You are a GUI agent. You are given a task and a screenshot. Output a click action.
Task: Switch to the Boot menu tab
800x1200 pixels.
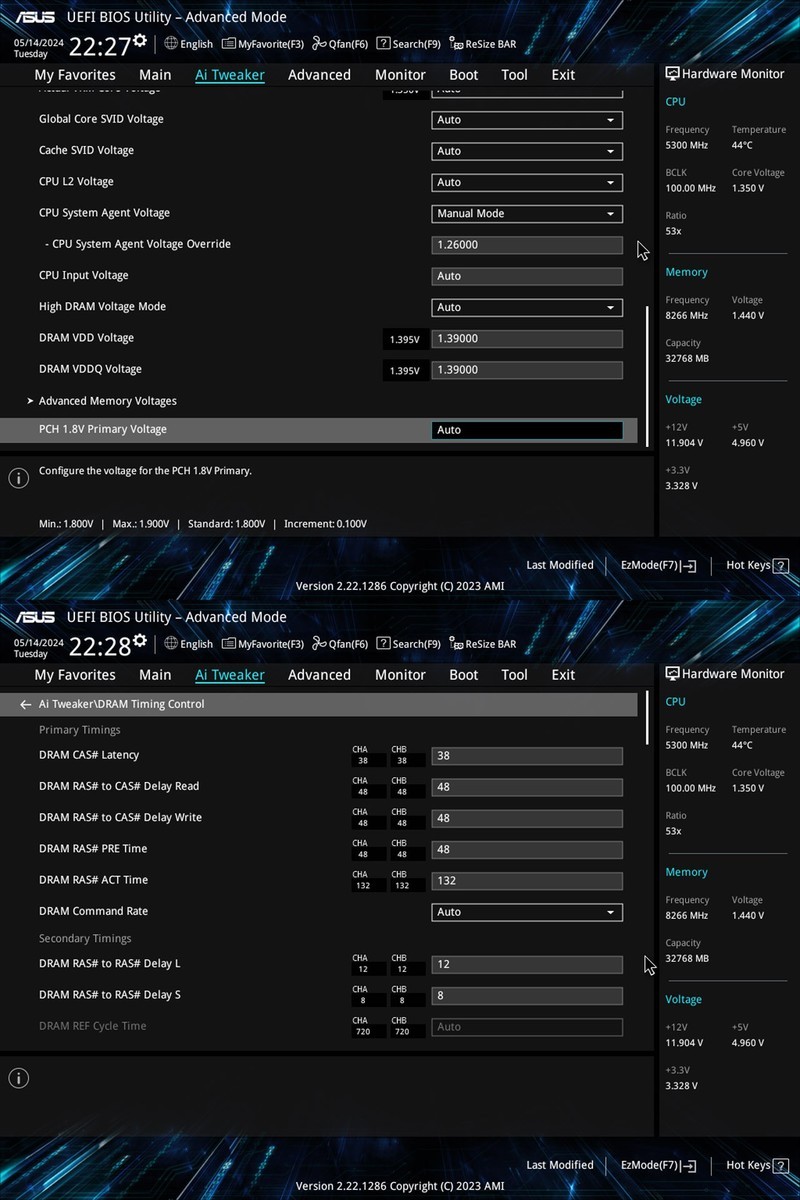click(x=463, y=74)
